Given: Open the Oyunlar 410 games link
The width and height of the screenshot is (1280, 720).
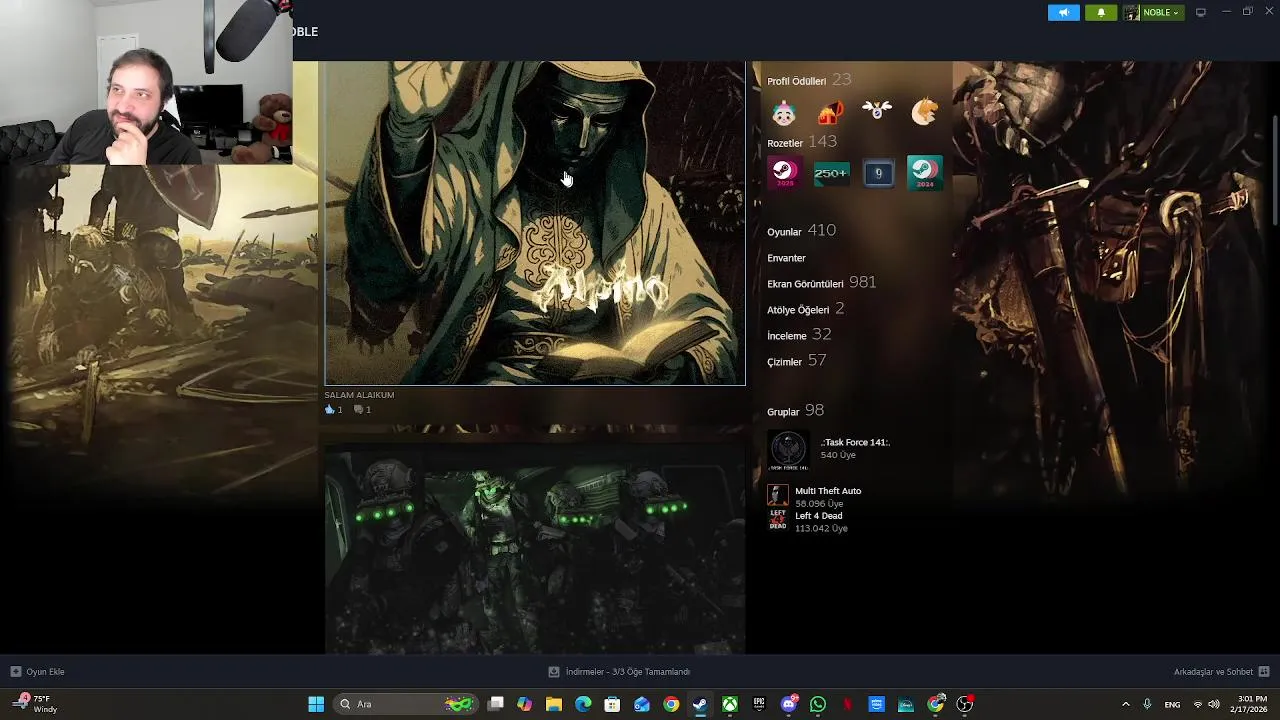Looking at the screenshot, I should click(801, 231).
